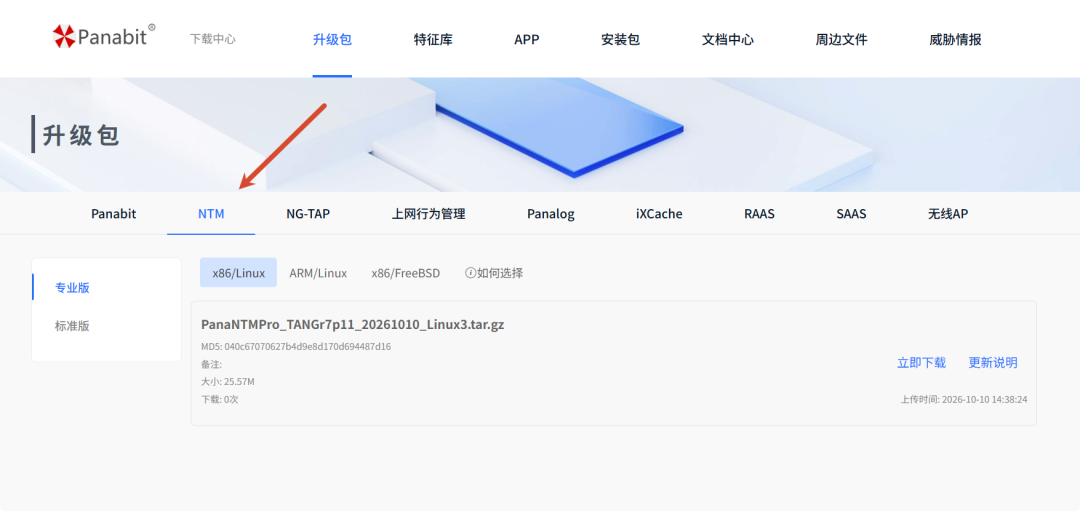Switch to the NG-TAP tab
The image size is (1080, 511).
click(x=308, y=214)
